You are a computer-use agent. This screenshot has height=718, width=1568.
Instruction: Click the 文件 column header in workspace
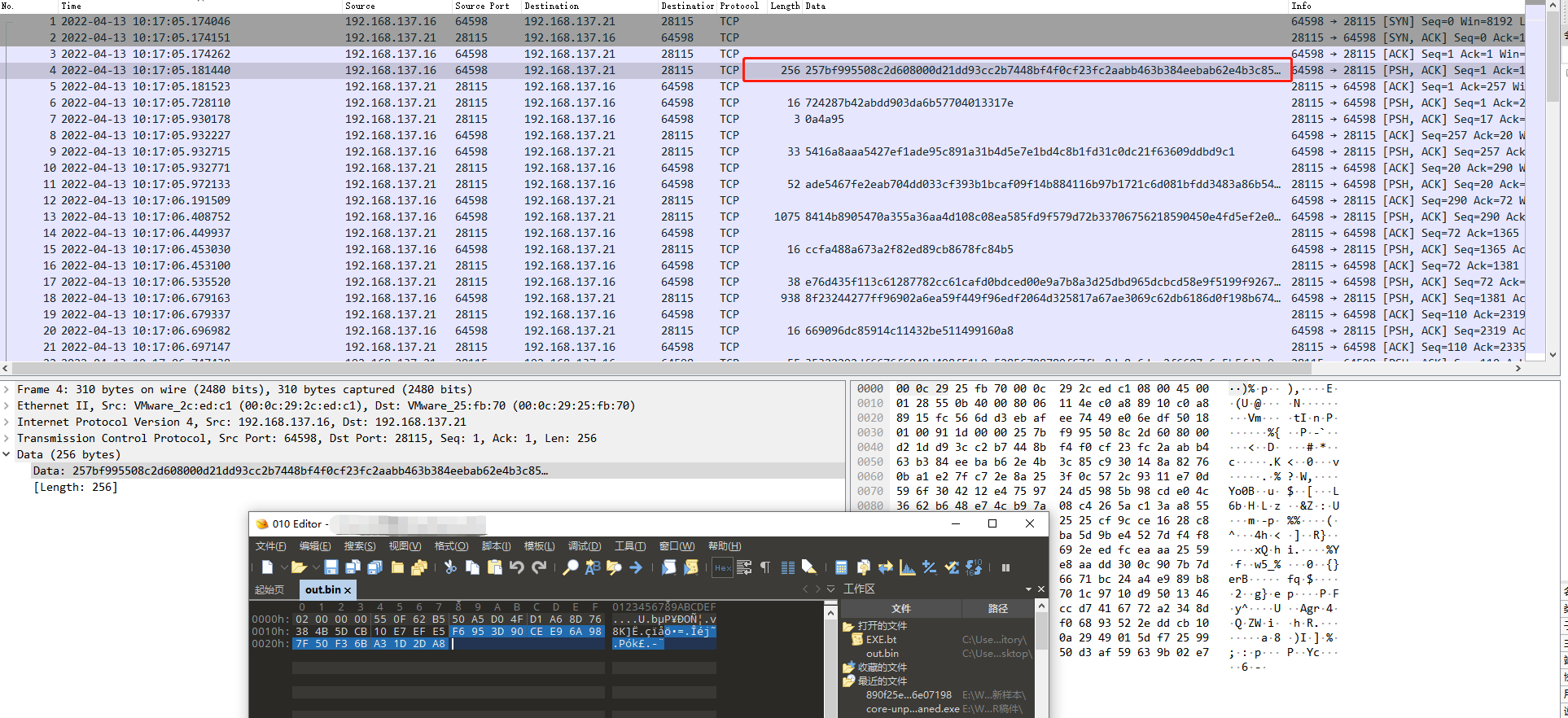point(901,608)
